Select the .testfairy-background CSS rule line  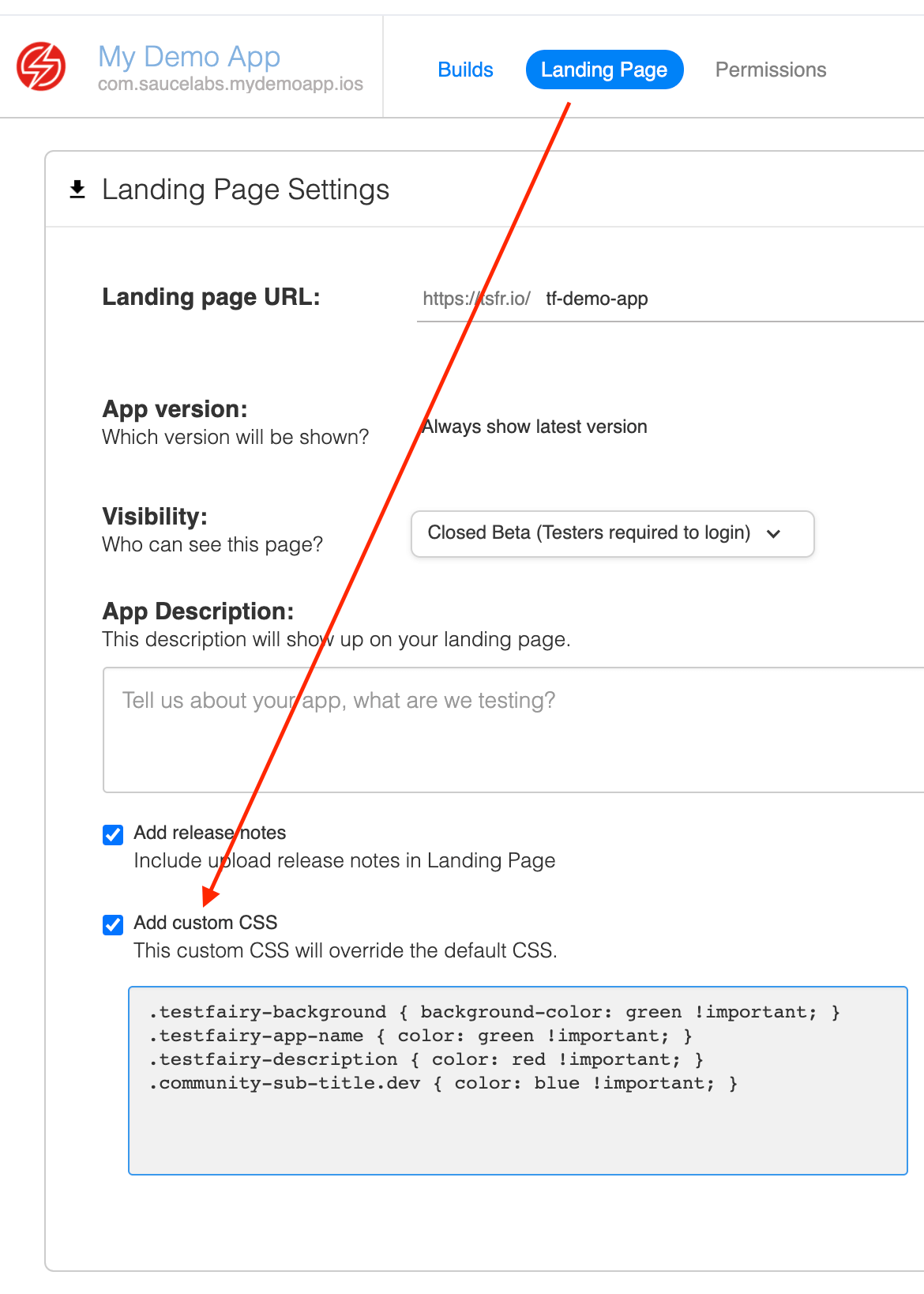(x=494, y=1012)
